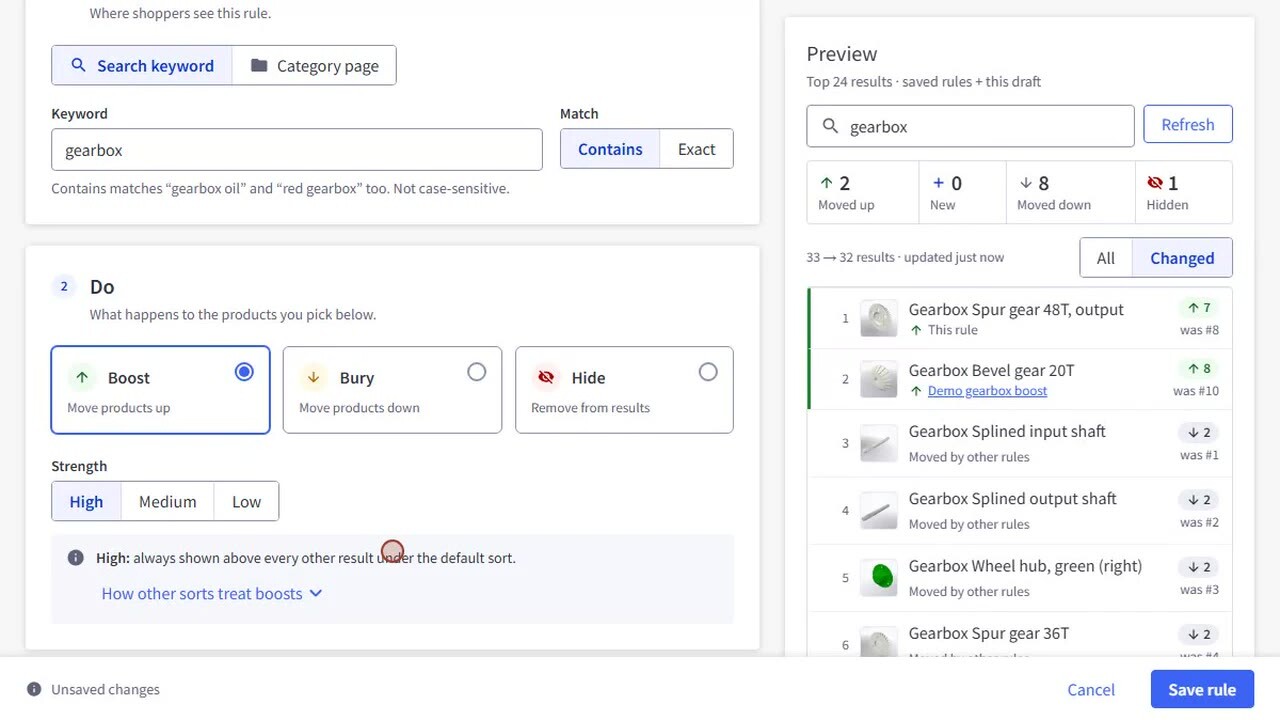Screen dimensions: 1280x720
Task: Click the info icon beside High description
Action: pos(76,558)
